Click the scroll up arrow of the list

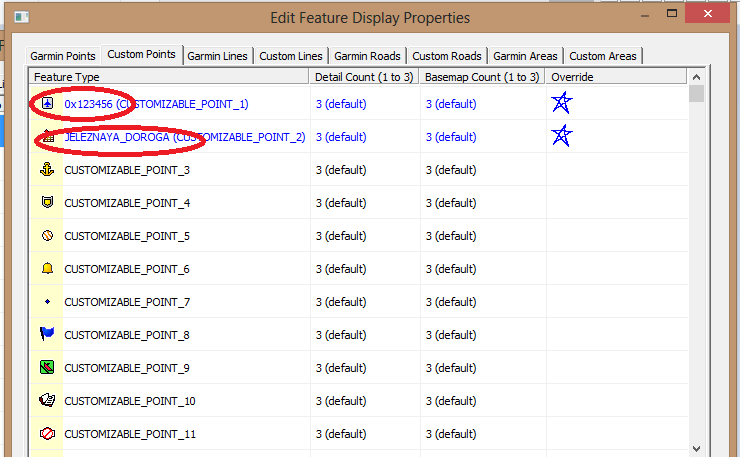[696, 77]
